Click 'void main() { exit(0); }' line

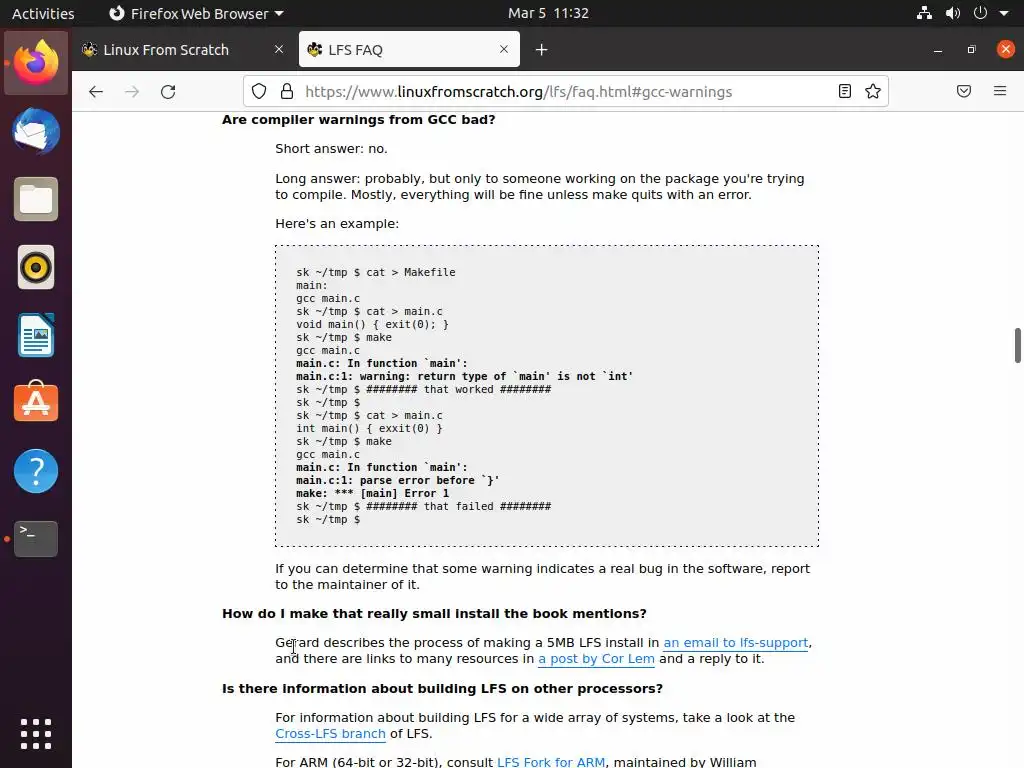tap(372, 324)
